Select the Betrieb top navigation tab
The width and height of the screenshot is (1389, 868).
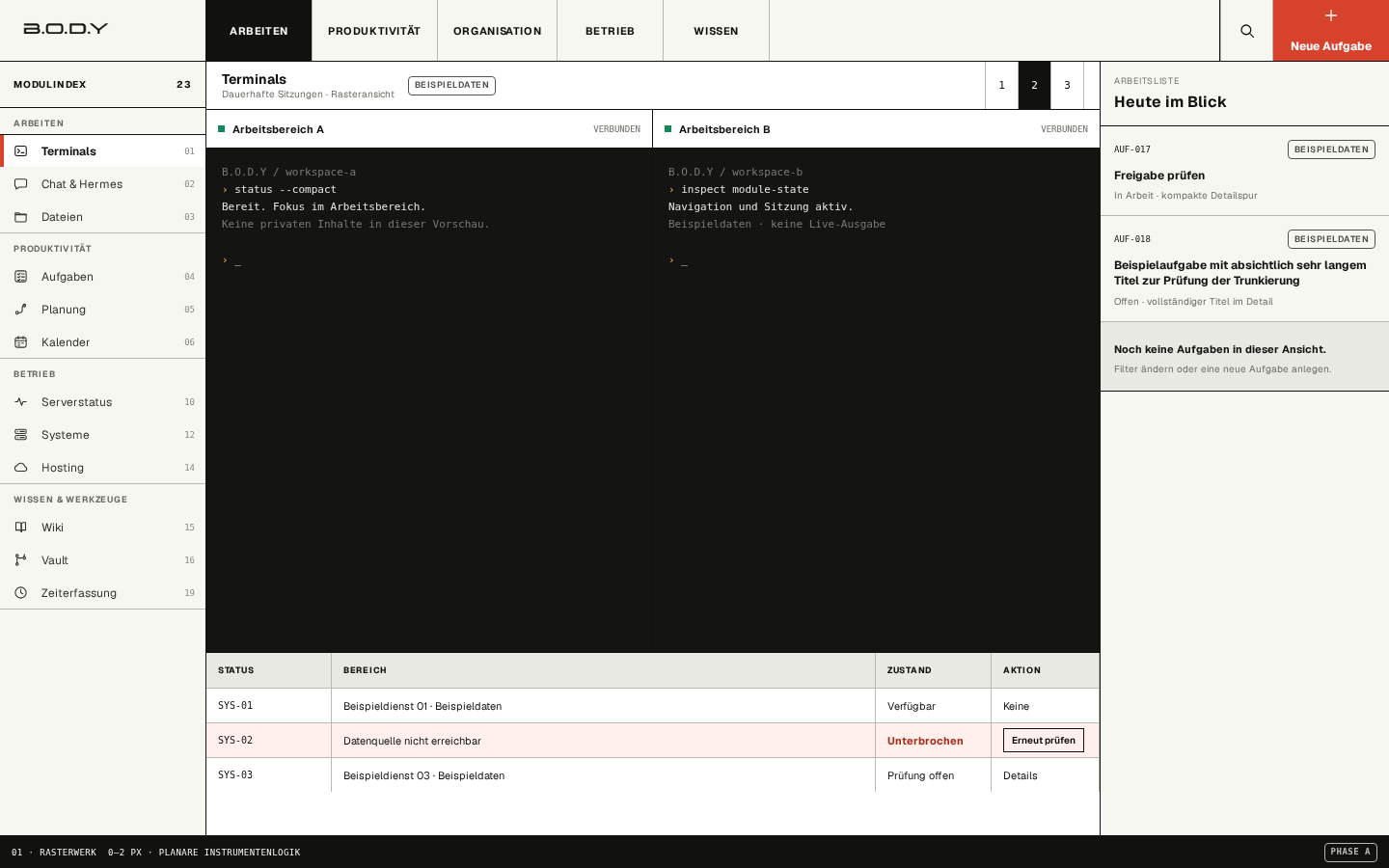pos(610,31)
